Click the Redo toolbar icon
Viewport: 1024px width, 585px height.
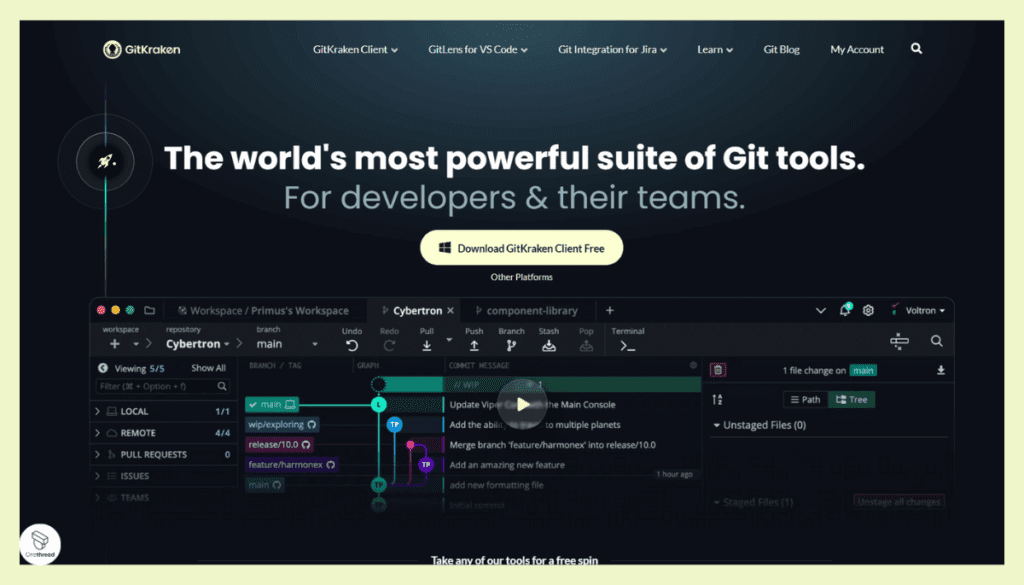click(x=389, y=345)
